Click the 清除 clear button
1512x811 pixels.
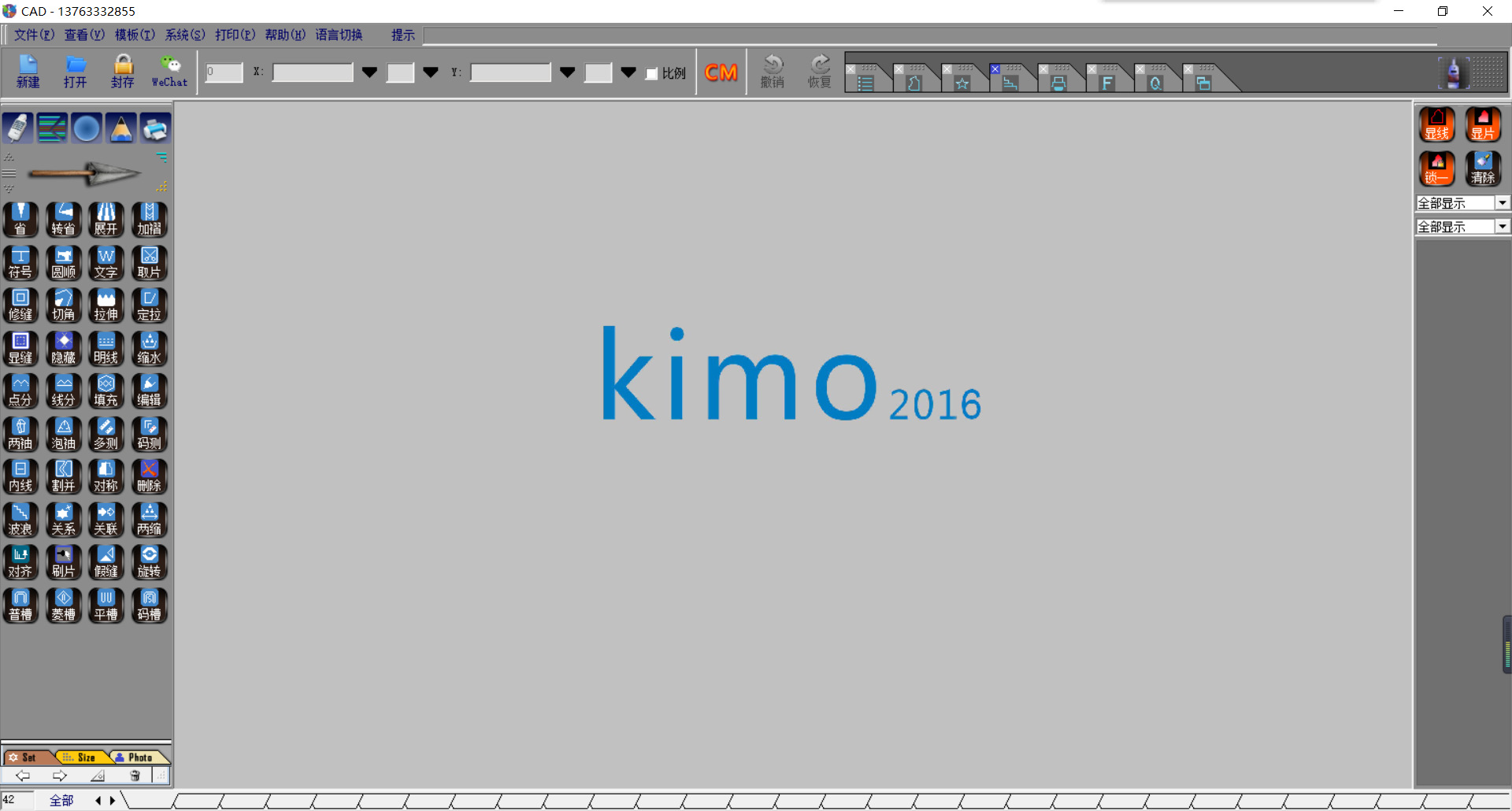point(1483,168)
